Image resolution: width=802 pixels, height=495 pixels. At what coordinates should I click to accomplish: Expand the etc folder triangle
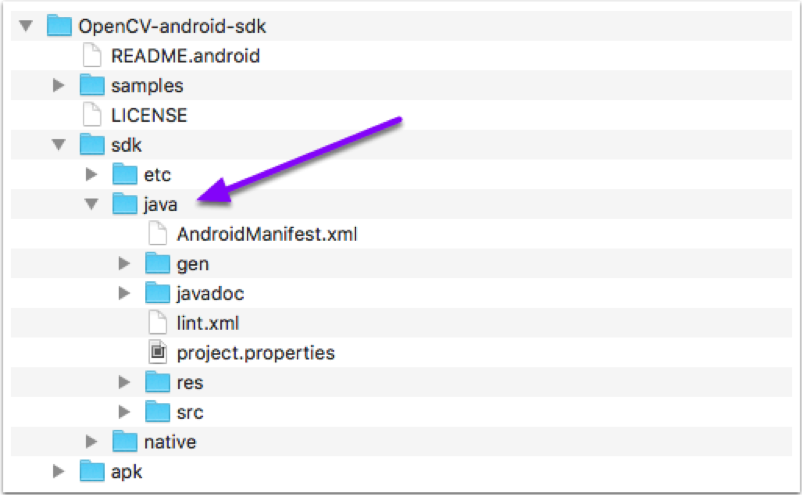92,174
